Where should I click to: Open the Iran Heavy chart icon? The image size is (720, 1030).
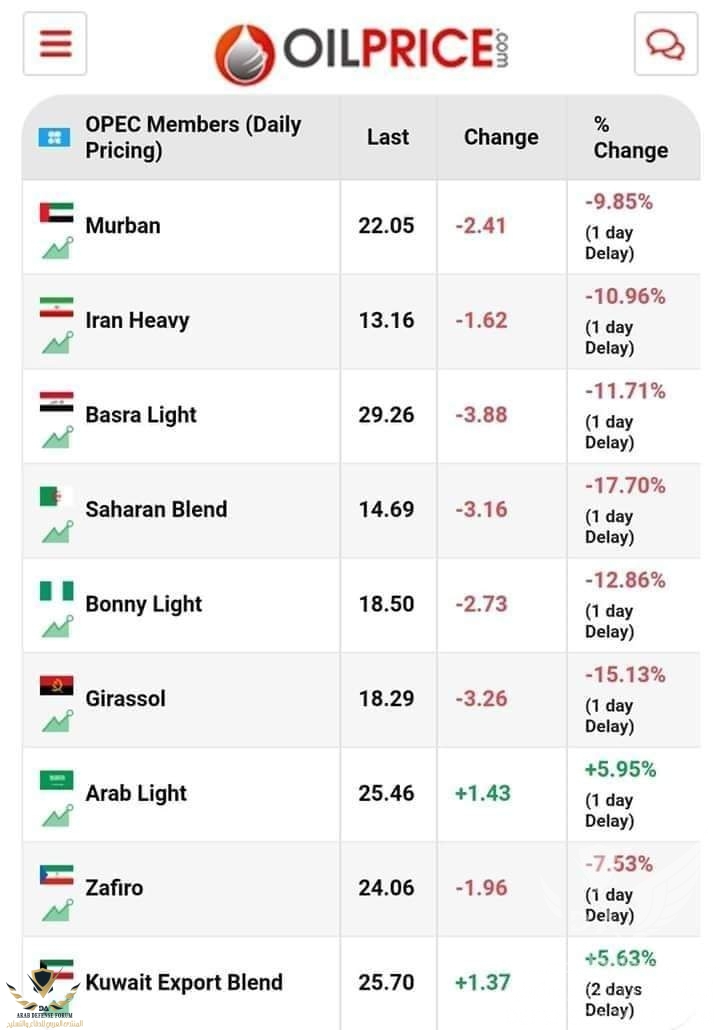57,342
